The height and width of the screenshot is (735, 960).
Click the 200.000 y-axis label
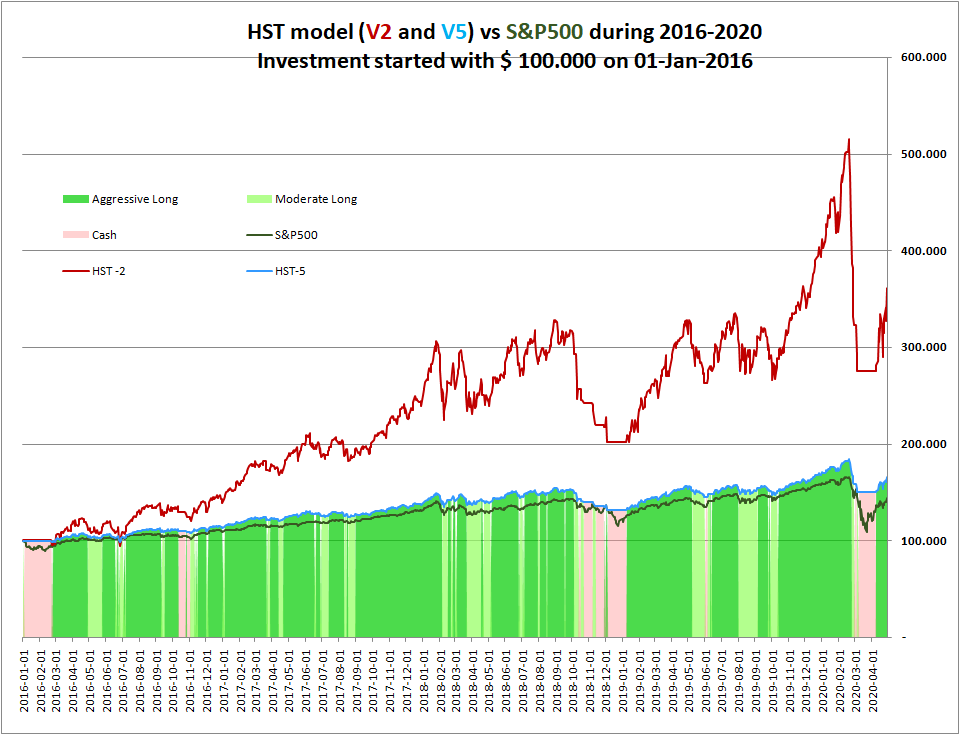[924, 444]
